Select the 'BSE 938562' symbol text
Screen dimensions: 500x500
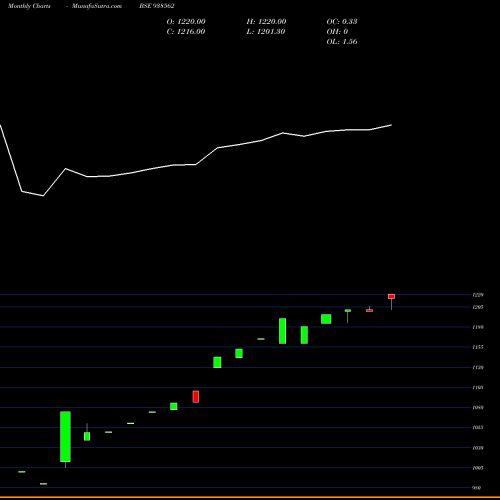[157, 6]
